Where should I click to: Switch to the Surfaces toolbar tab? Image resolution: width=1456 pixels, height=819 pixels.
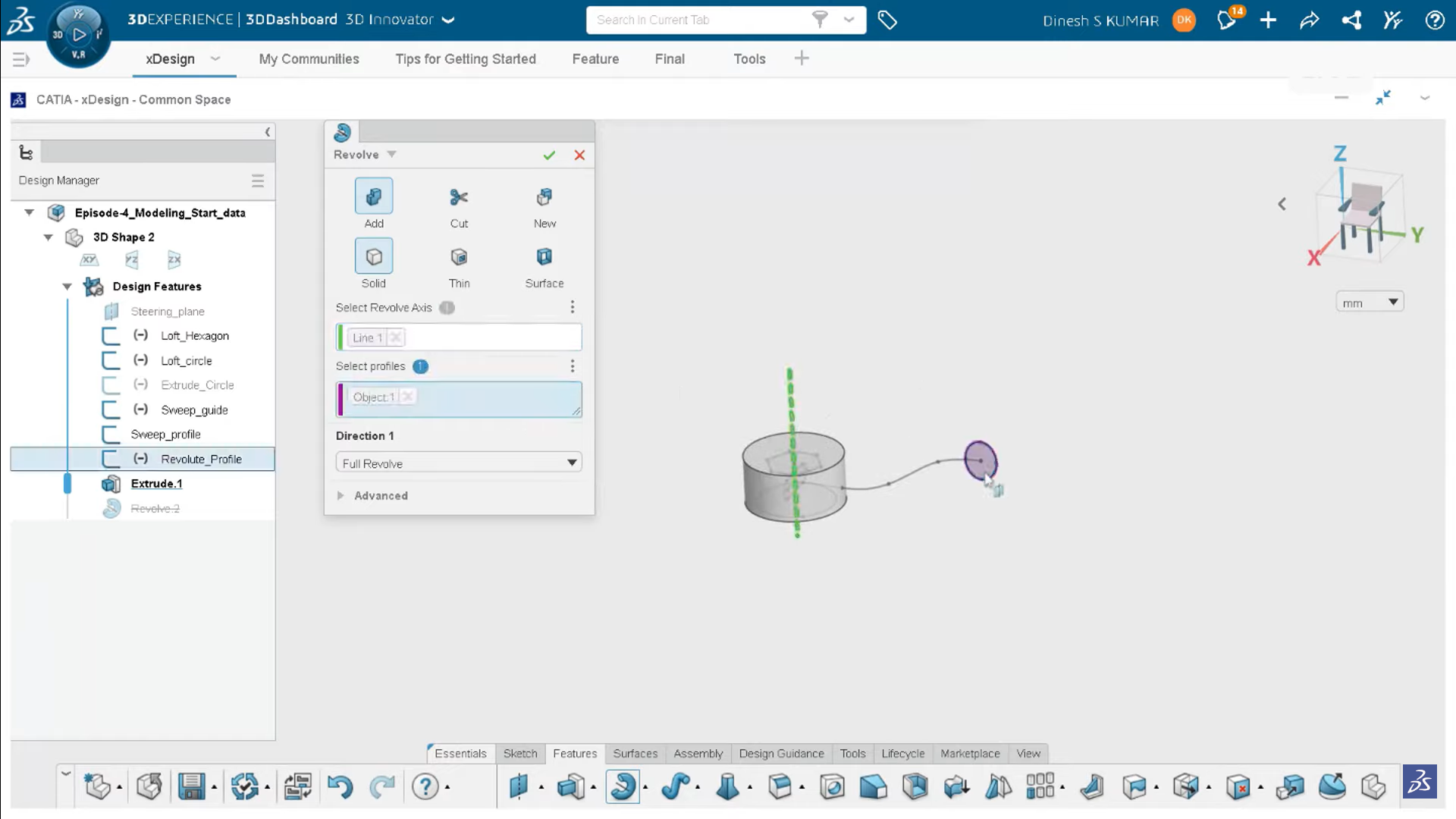[635, 753]
